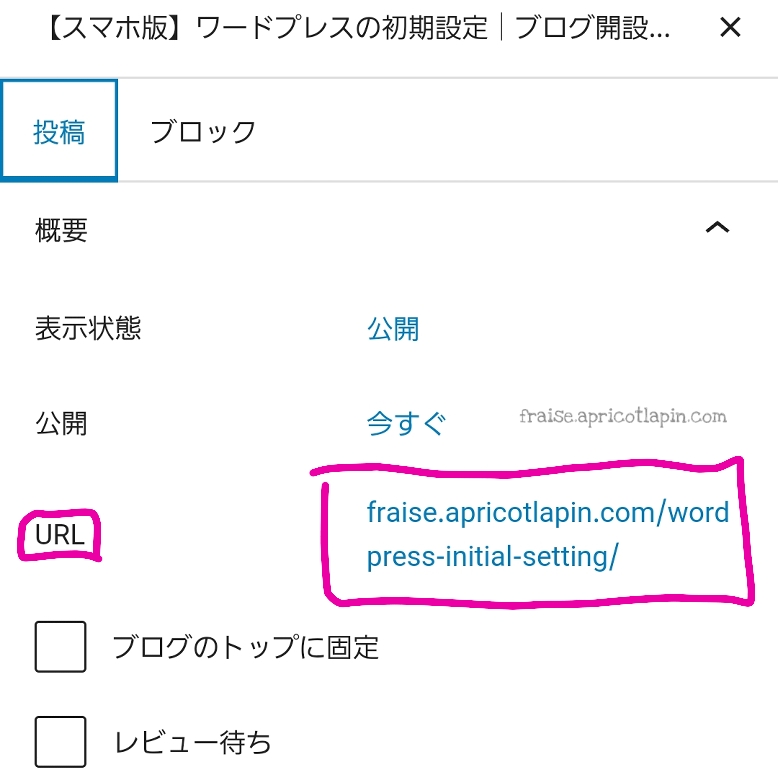Viewport: 778px width, 778px height.
Task: Switch to the 投稿 tab
Action: [x=59, y=131]
